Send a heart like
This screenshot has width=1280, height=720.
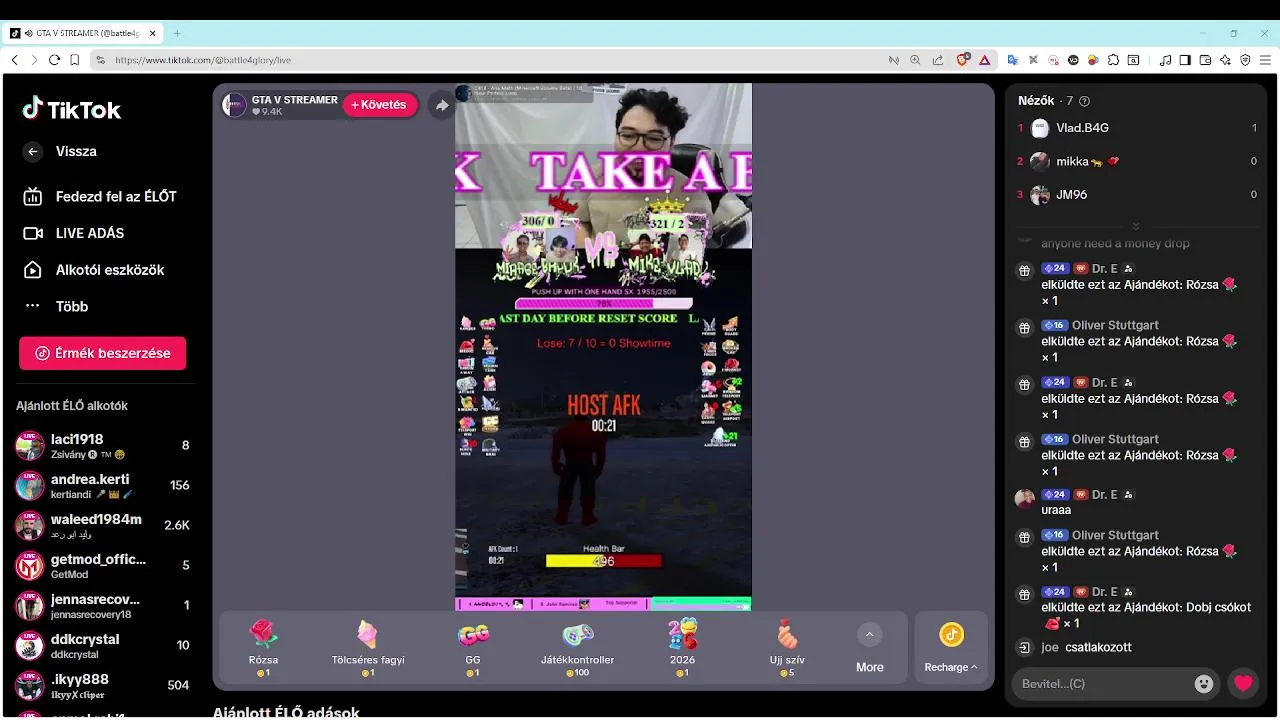1243,684
